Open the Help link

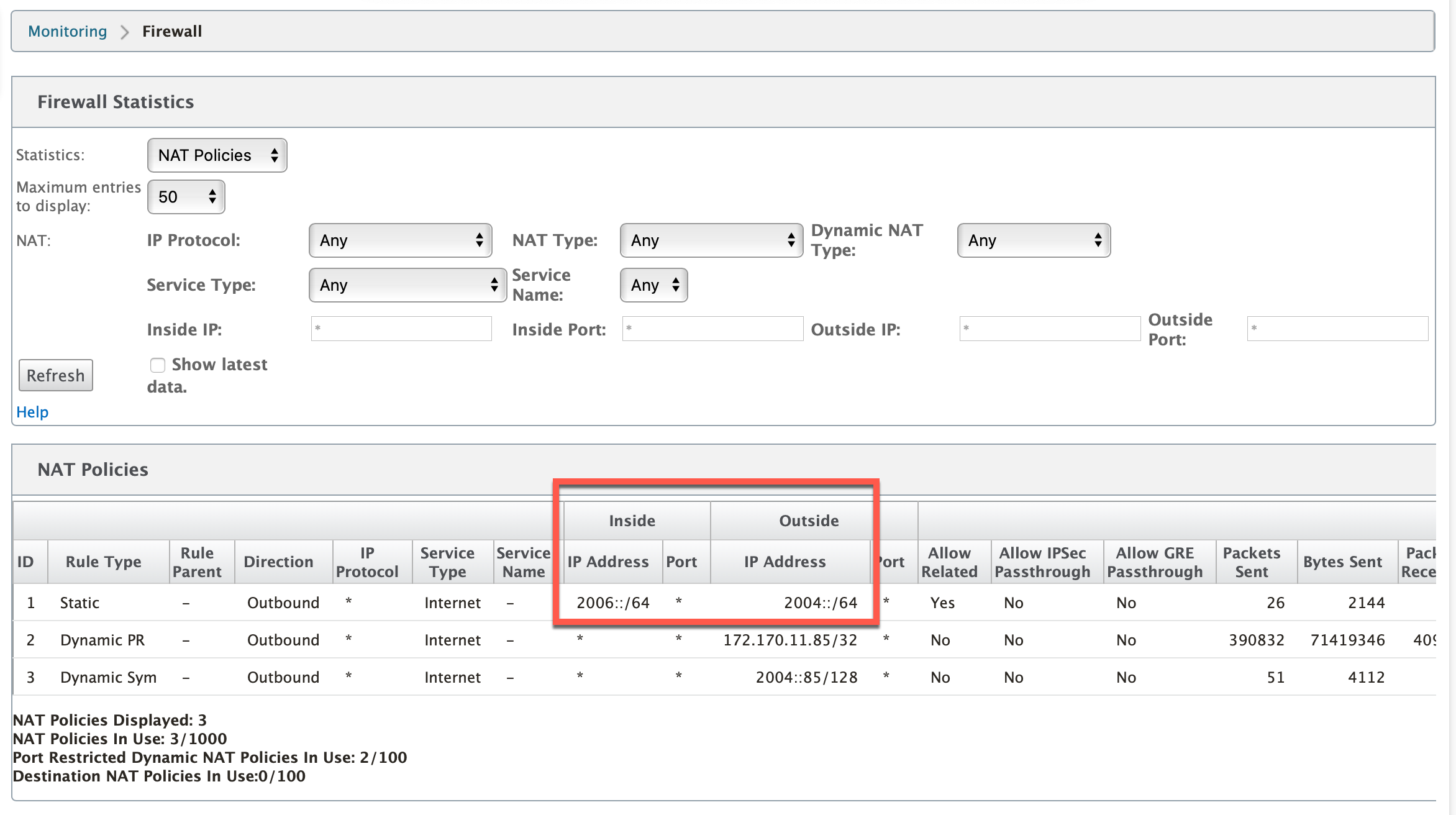tap(32, 412)
